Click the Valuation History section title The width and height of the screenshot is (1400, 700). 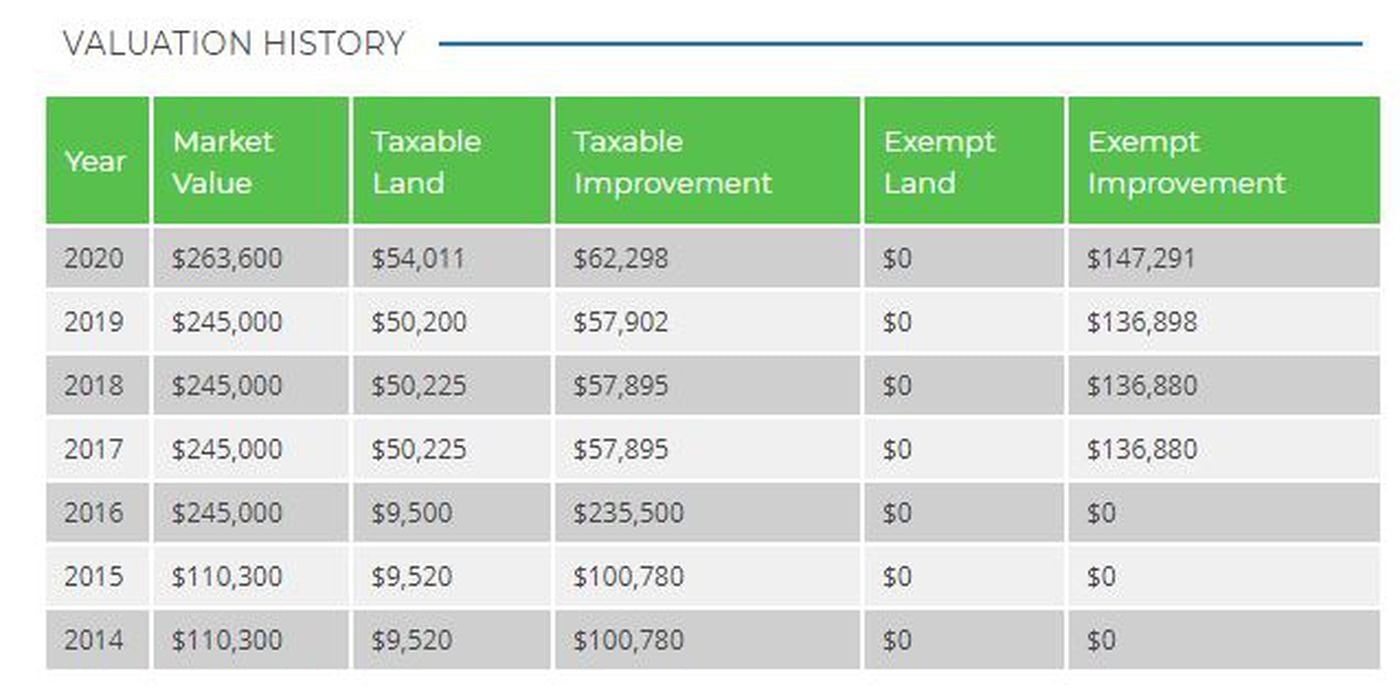[x=234, y=43]
